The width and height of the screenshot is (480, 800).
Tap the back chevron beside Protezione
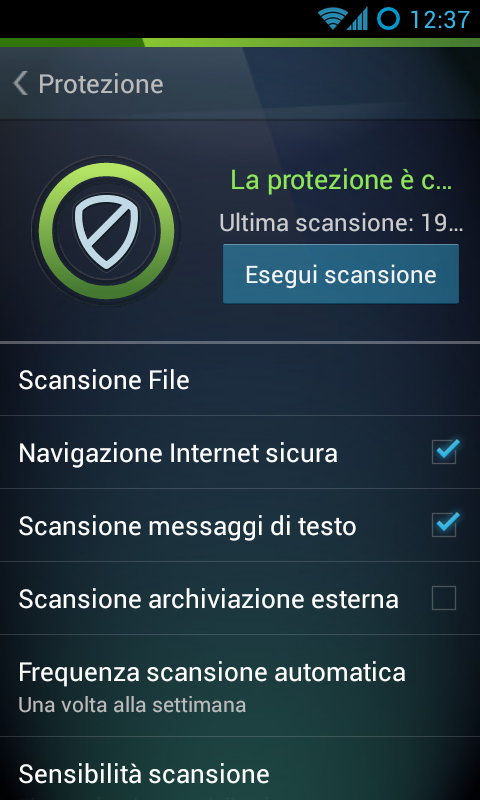coord(20,84)
